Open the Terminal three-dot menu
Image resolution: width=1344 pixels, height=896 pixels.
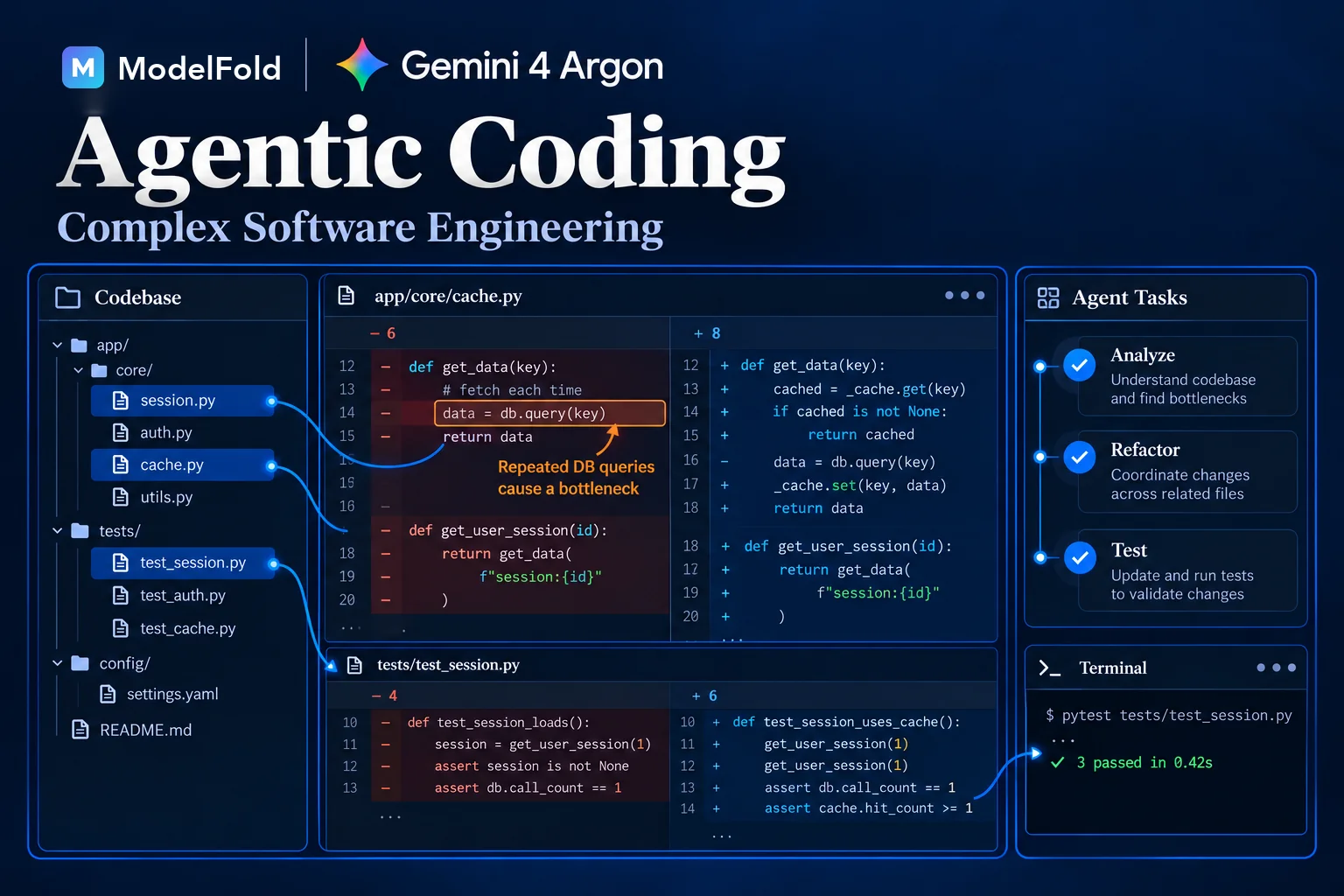tap(1276, 668)
